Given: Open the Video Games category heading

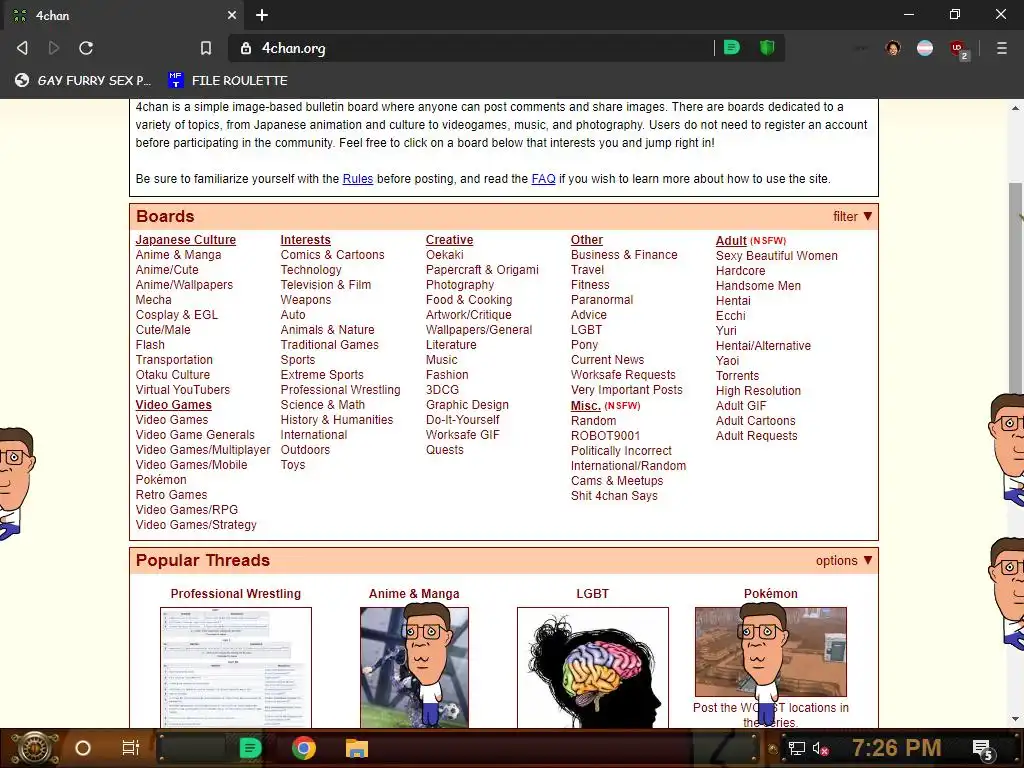Looking at the screenshot, I should [x=174, y=405].
